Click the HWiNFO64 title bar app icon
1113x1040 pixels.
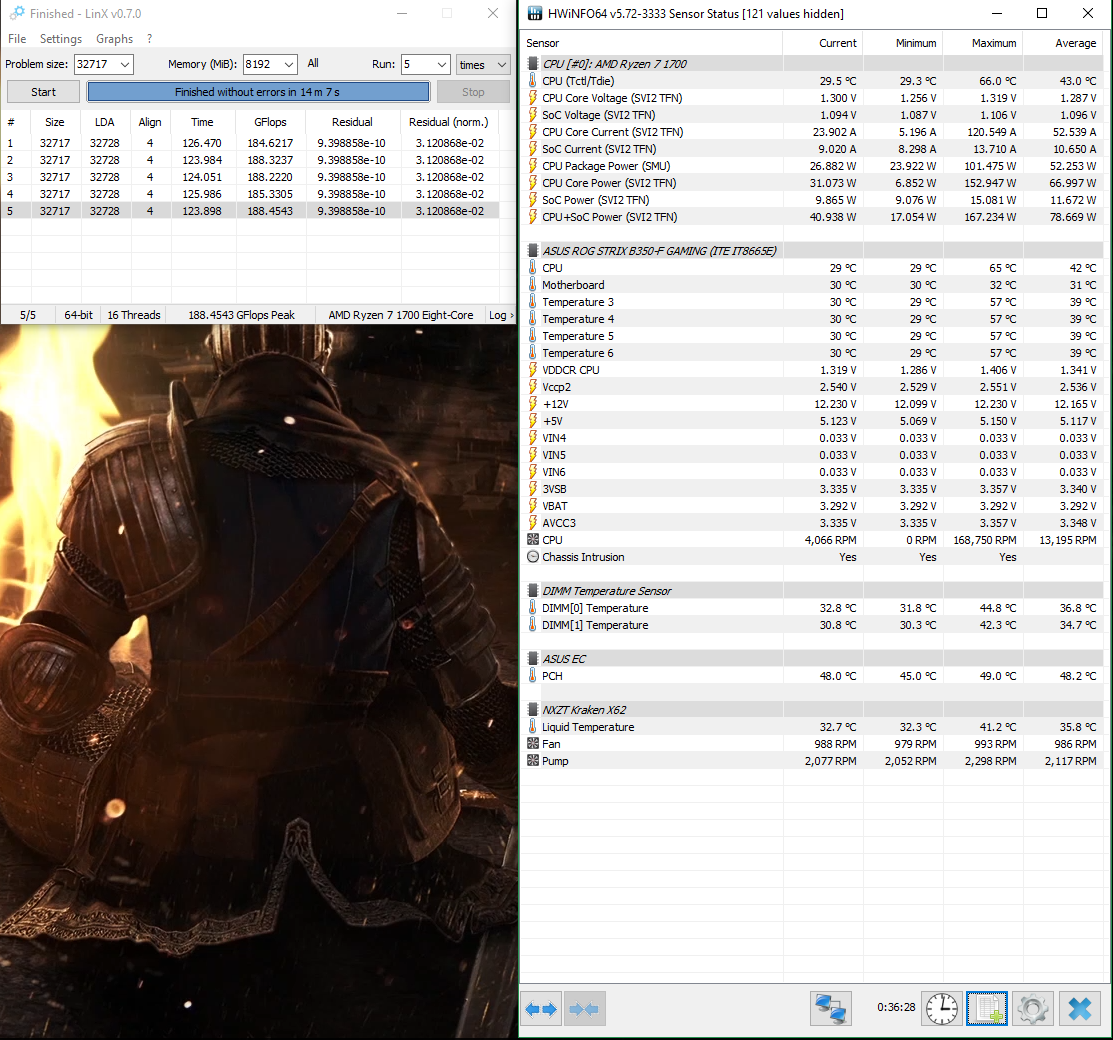pos(535,14)
